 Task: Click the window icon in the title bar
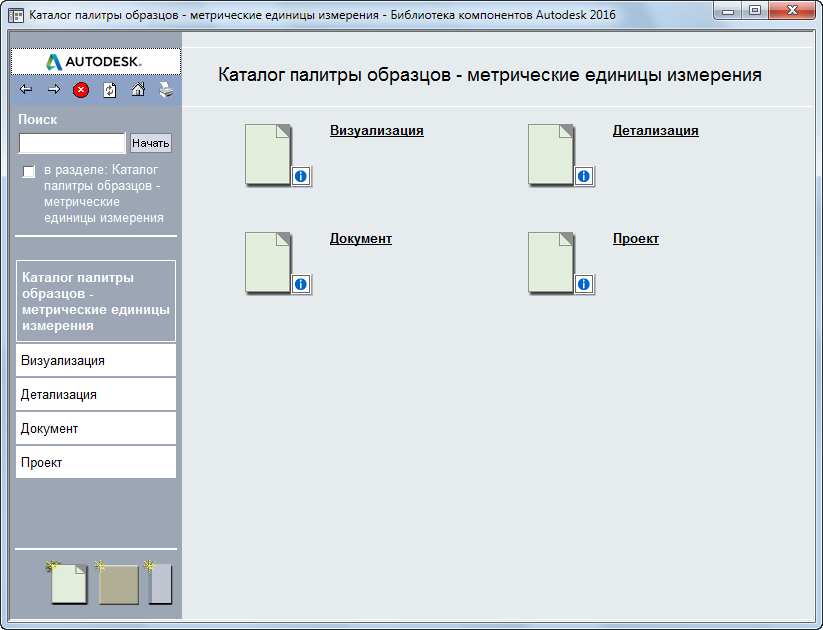pos(16,15)
